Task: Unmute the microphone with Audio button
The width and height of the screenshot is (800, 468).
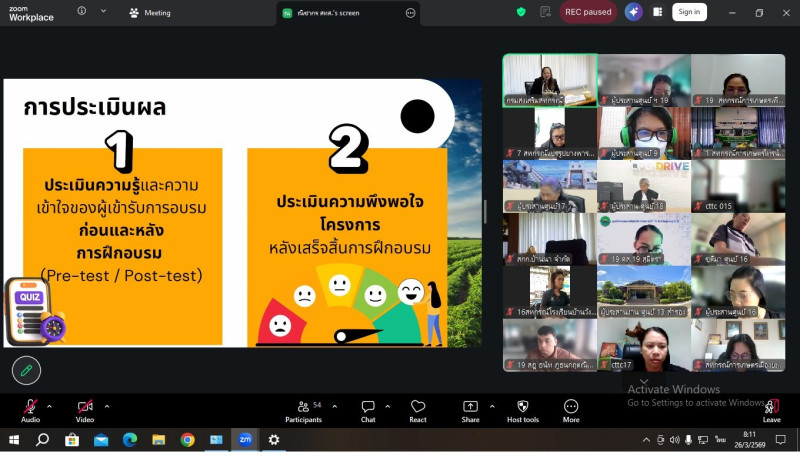Action: 30,410
